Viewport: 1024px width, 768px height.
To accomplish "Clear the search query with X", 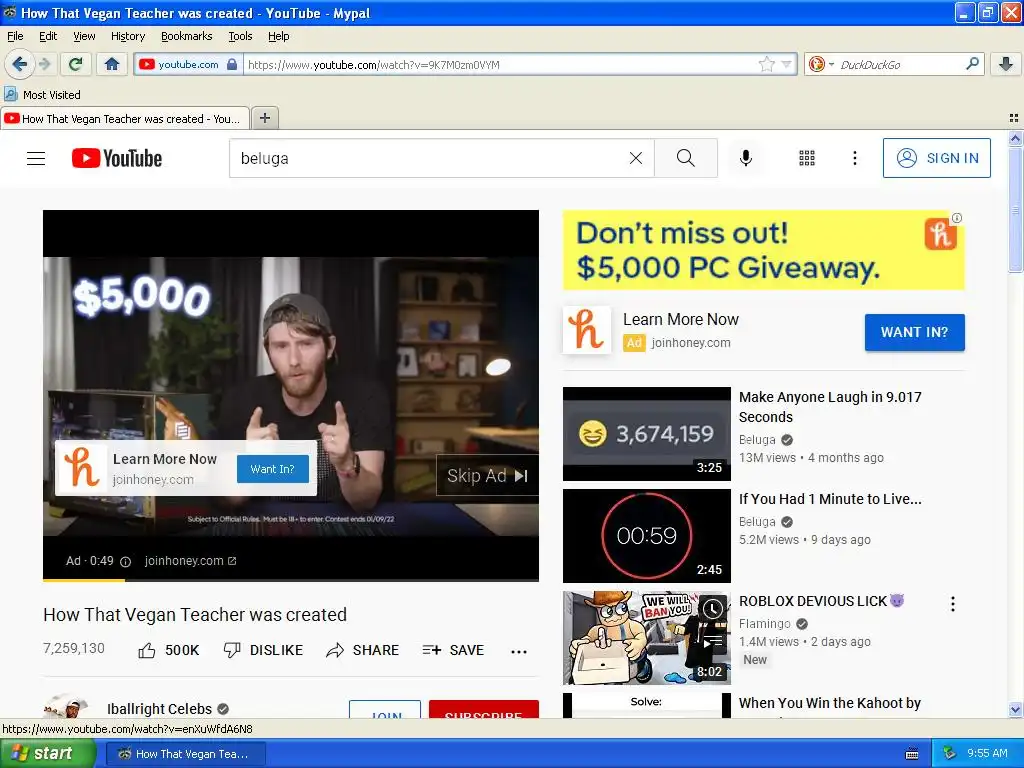I will pos(635,158).
